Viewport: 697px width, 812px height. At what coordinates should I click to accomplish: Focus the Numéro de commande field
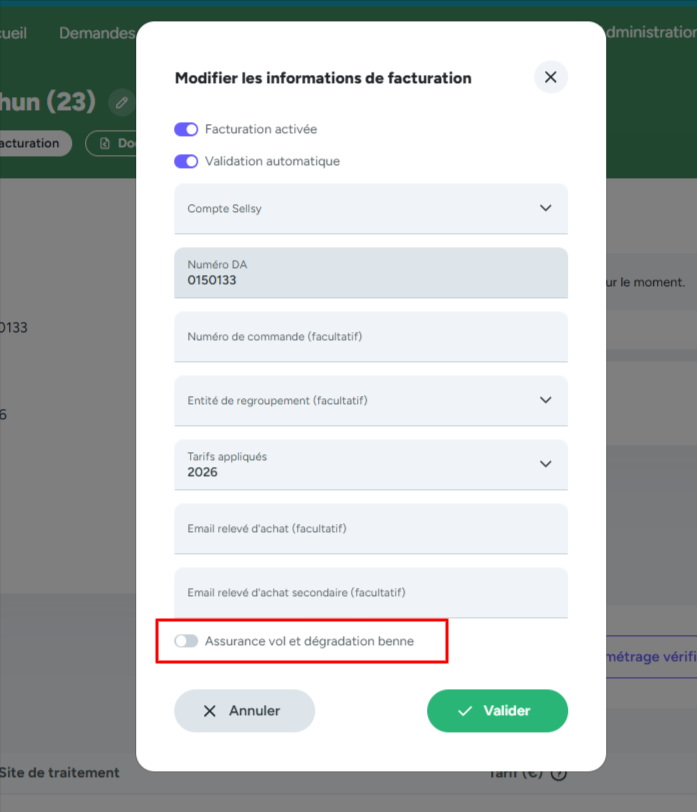(x=370, y=337)
